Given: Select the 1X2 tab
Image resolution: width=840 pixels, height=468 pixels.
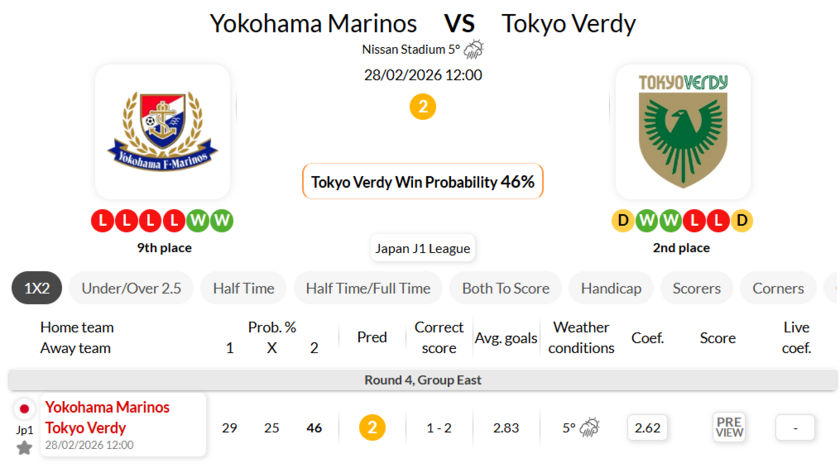Looking at the screenshot, I should pyautogui.click(x=37, y=288).
